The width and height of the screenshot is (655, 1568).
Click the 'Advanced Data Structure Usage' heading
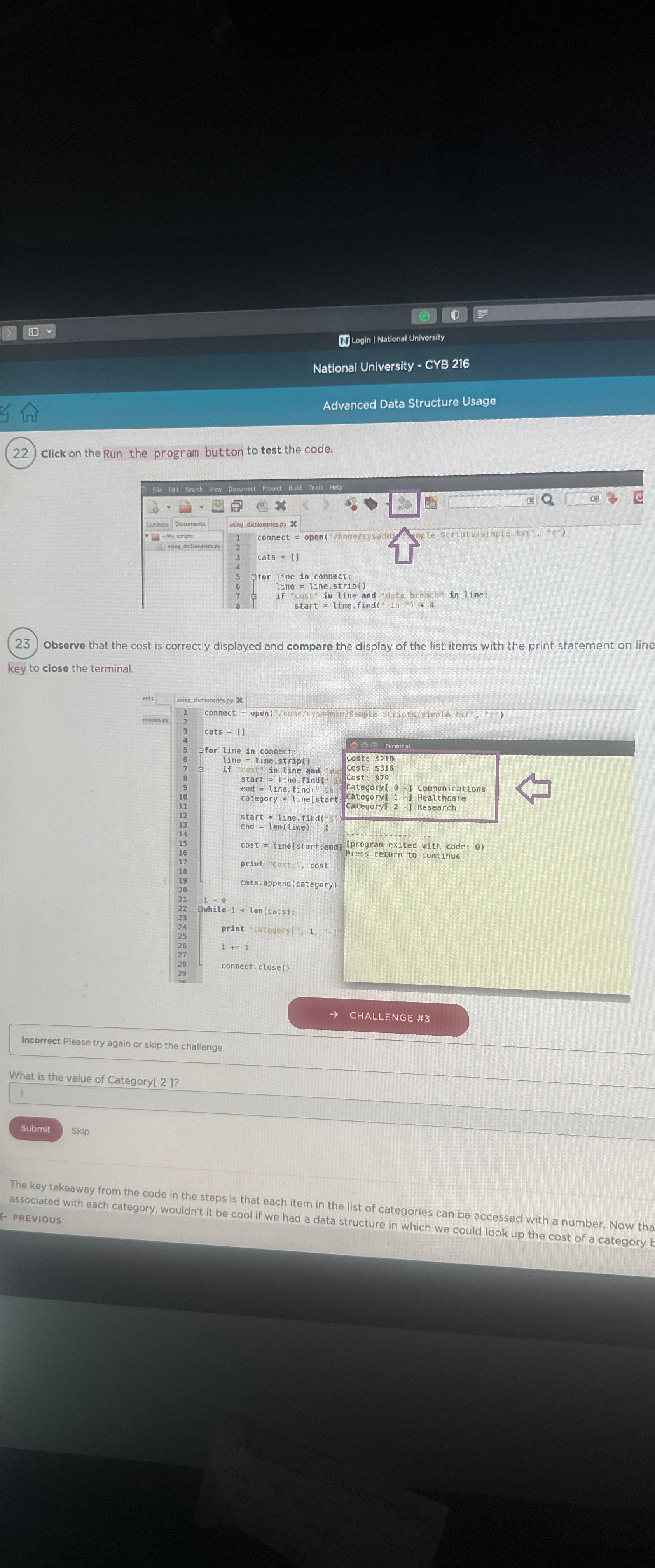[x=409, y=403]
